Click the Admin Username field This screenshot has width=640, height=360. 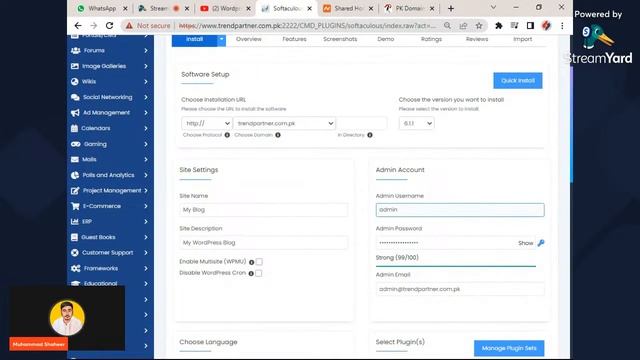(460, 210)
